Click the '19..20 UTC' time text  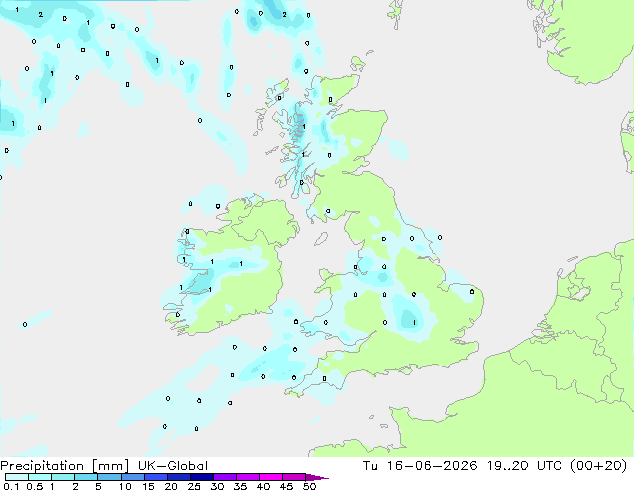point(524,466)
